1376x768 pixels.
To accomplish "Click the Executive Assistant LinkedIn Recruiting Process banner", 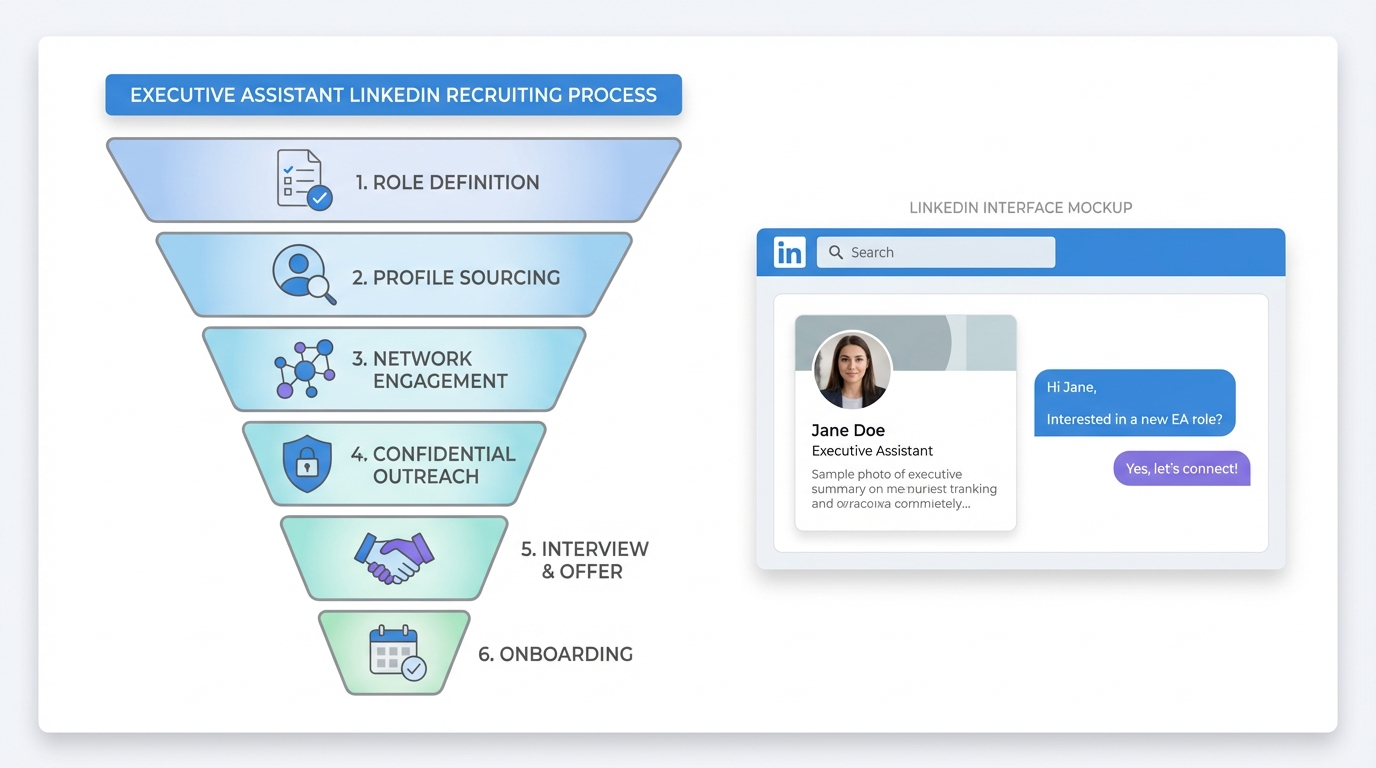I will point(393,94).
